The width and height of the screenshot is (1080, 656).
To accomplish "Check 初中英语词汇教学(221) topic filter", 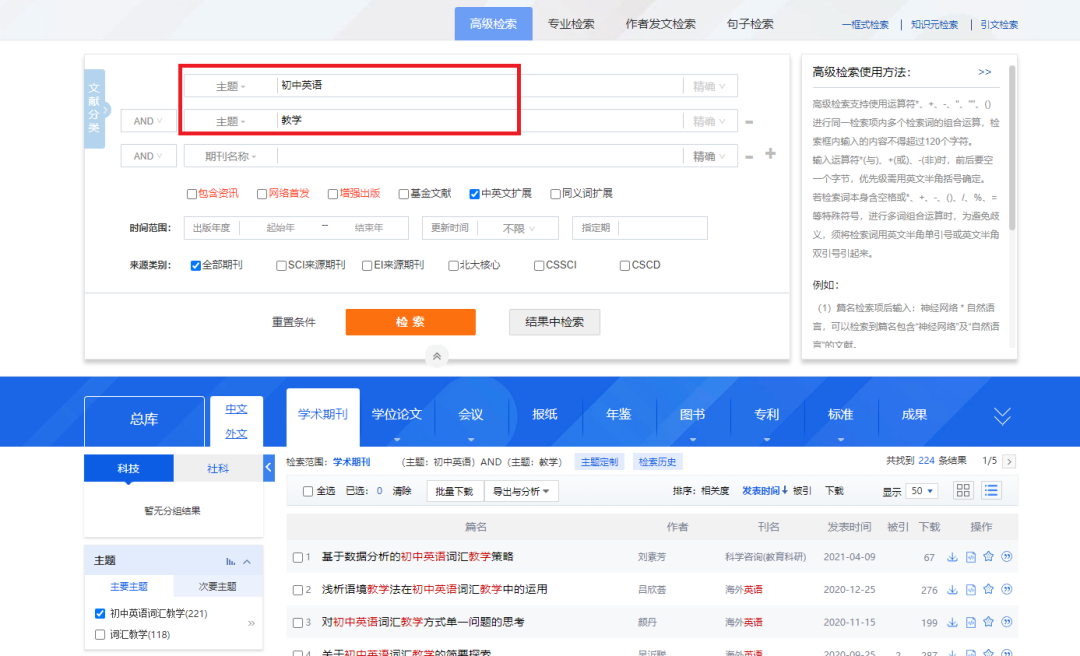I will click(x=100, y=613).
